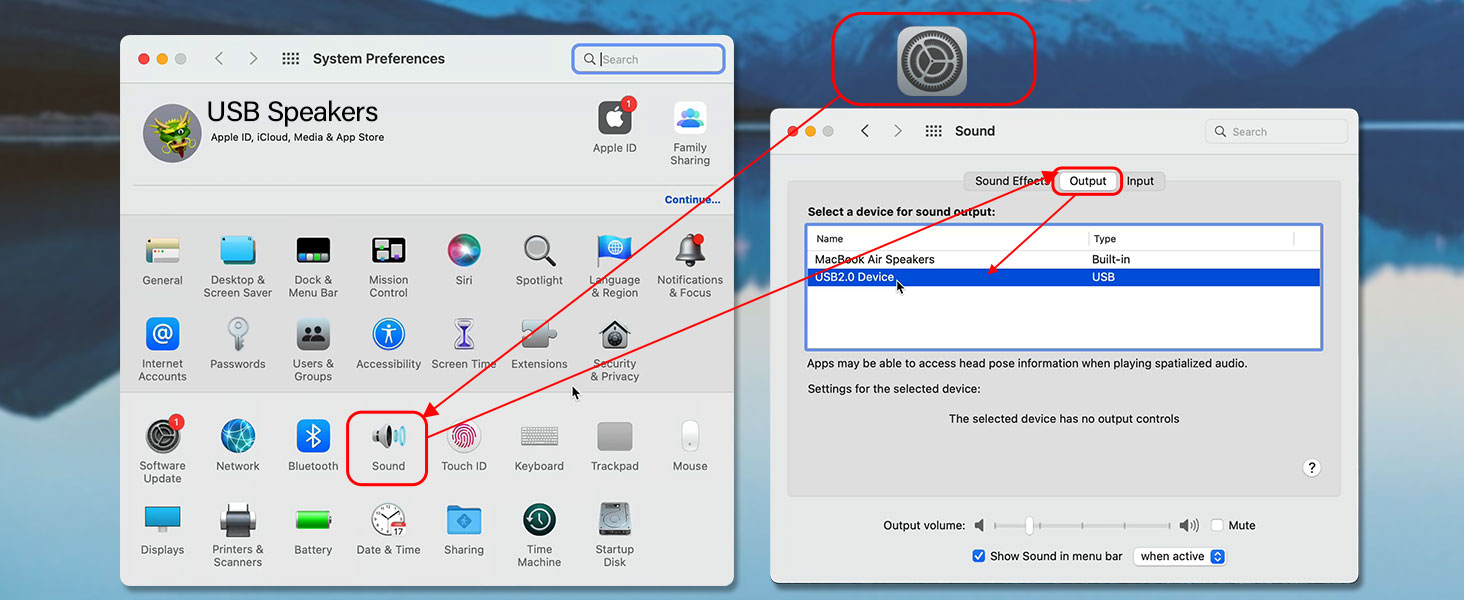Click the Continue... link
Image resolution: width=1464 pixels, height=600 pixels.
[692, 200]
